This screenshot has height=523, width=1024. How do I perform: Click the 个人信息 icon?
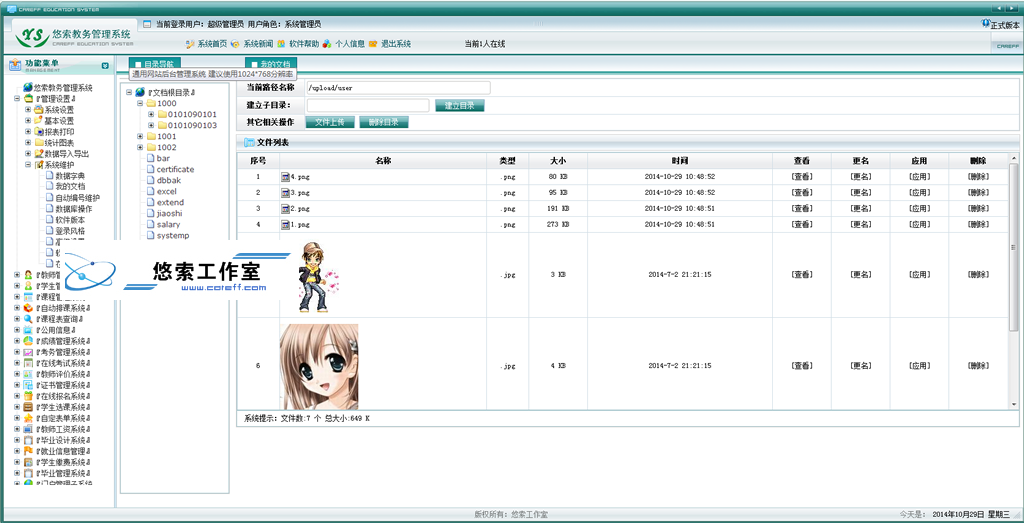(327, 44)
